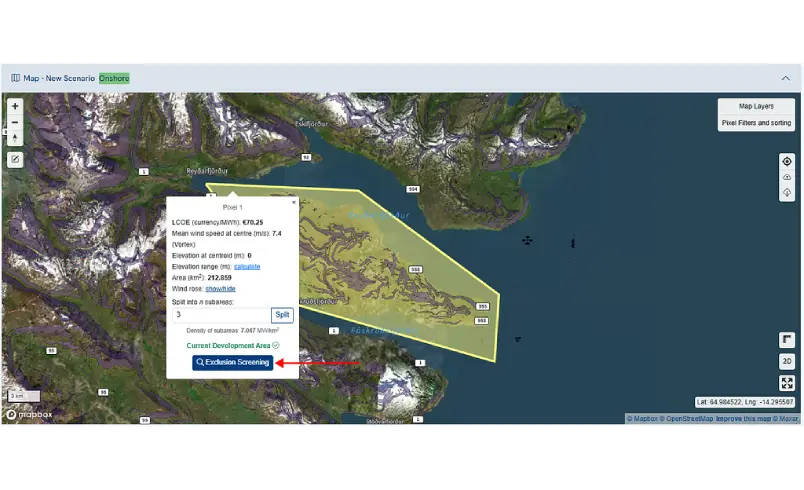The image size is (804, 490).
Task: Collapse the Map panel with chevron
Action: tap(786, 78)
